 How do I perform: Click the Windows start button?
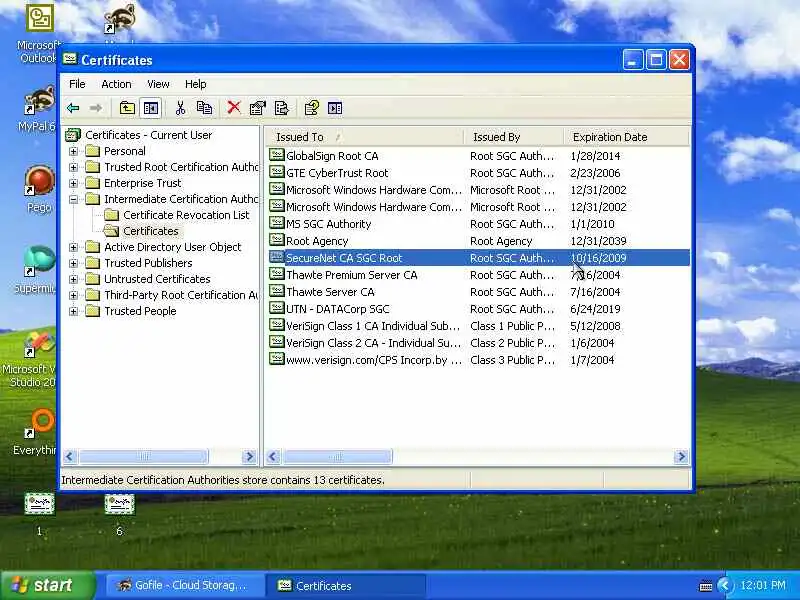47,585
